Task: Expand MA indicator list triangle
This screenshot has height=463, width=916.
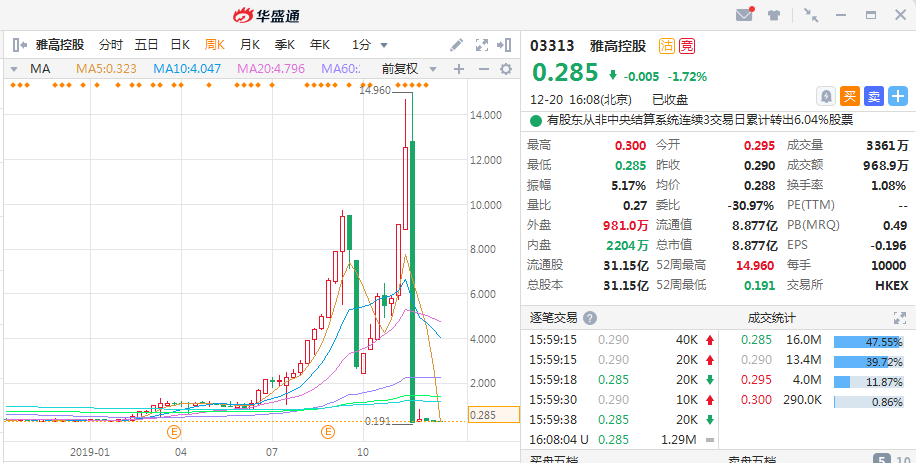Action: tap(14, 69)
